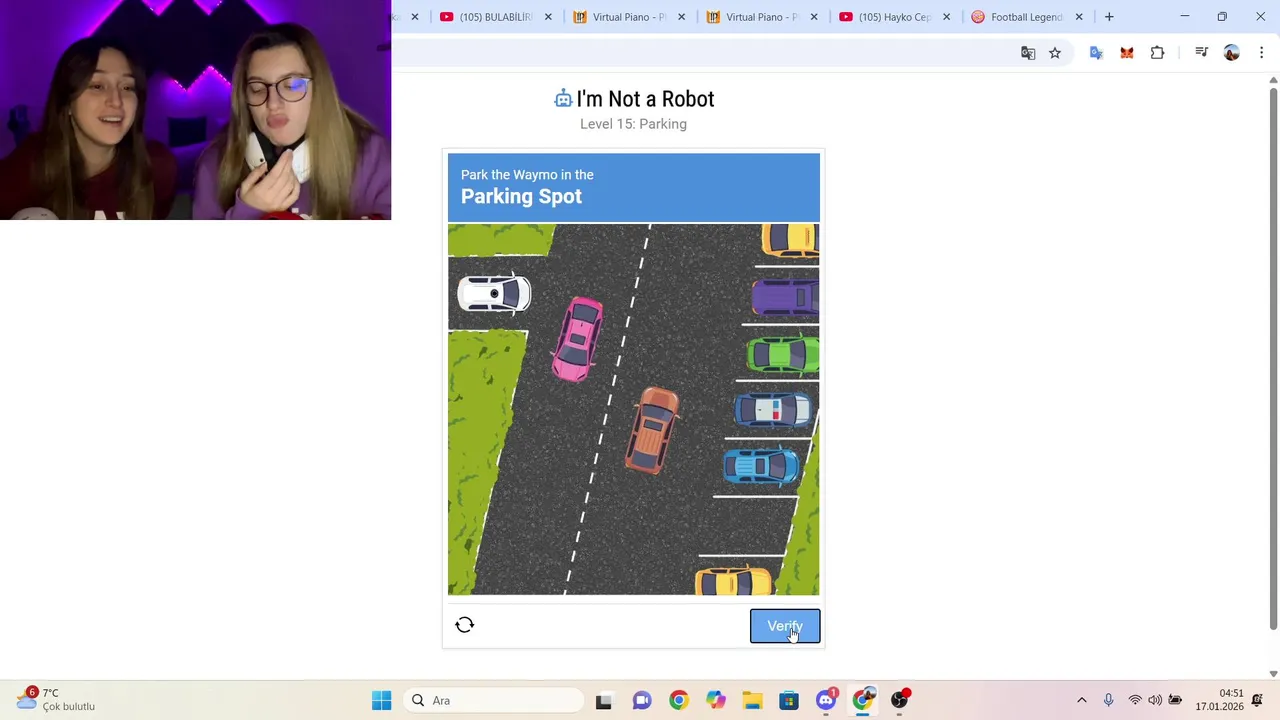Click the white car parked at left
The height and width of the screenshot is (720, 1280).
pyautogui.click(x=494, y=293)
